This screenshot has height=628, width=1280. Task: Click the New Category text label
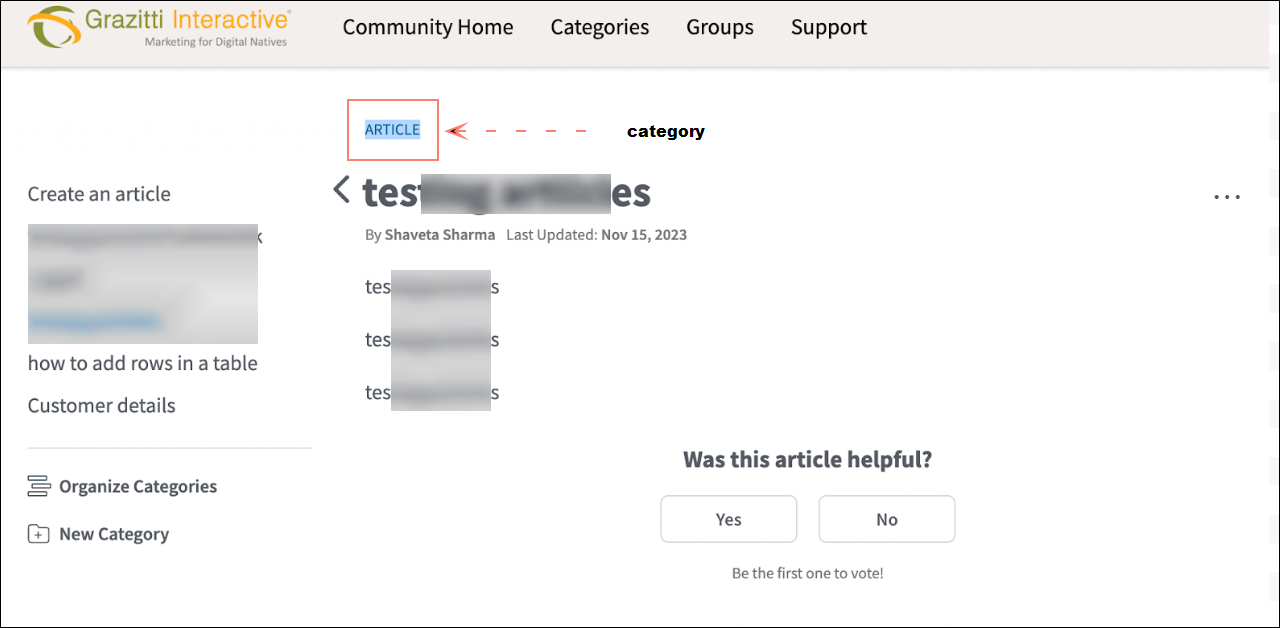pyautogui.click(x=114, y=534)
